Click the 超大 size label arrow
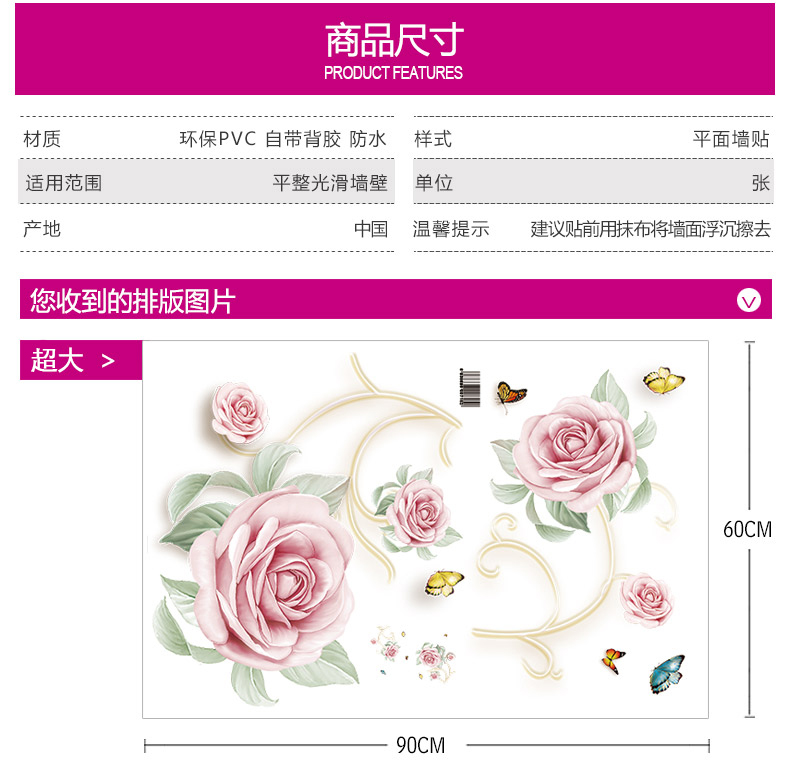The width and height of the screenshot is (790, 762). point(108,361)
